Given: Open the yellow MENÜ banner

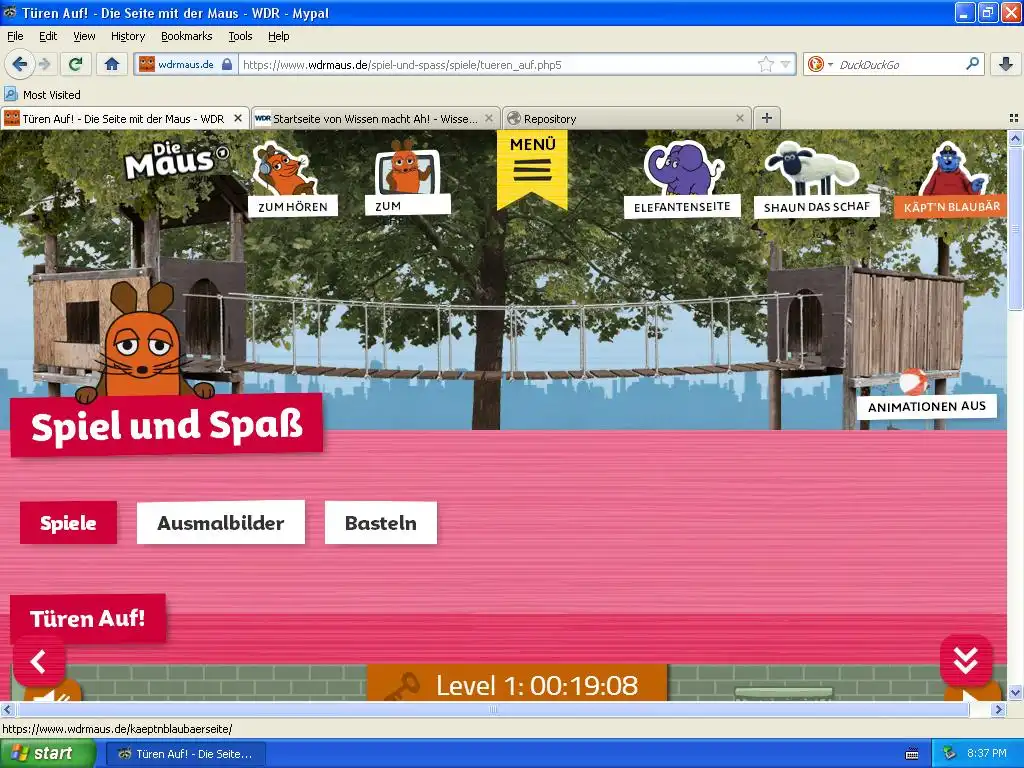Looking at the screenshot, I should coord(532,167).
